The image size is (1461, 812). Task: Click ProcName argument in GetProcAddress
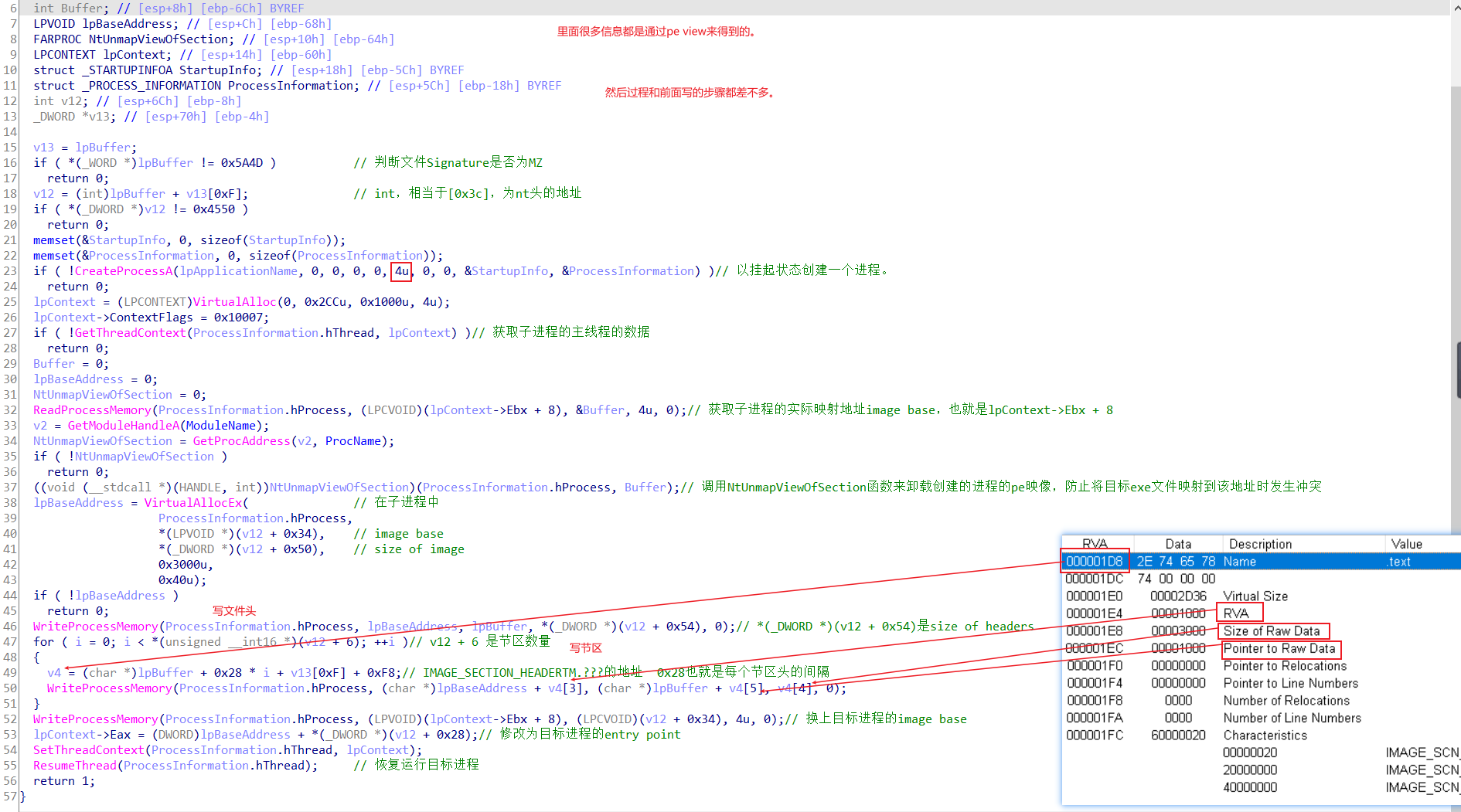point(353,441)
